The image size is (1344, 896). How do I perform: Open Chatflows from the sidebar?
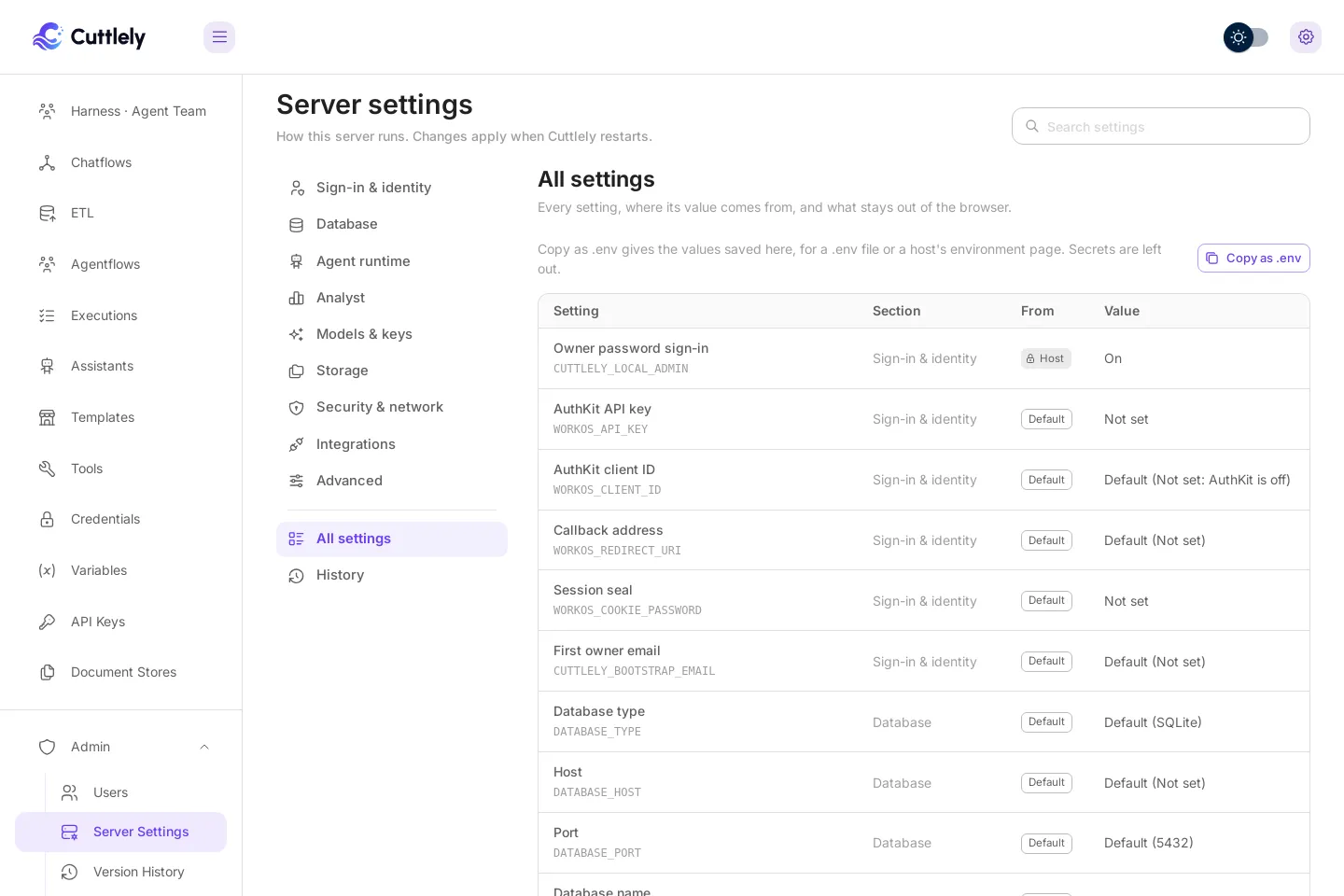pyautogui.click(x=120, y=162)
